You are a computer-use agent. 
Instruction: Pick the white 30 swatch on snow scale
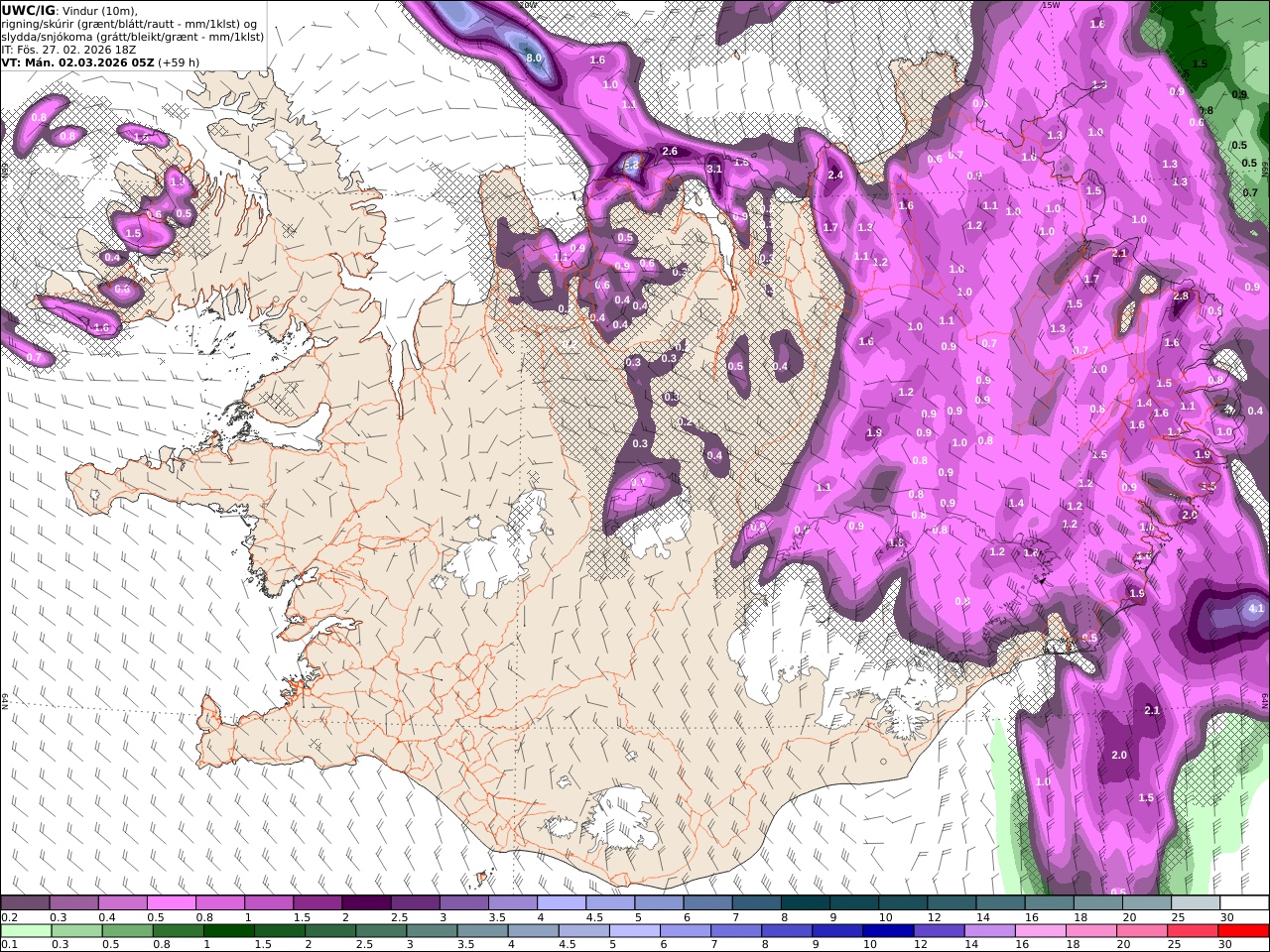coord(1242,902)
